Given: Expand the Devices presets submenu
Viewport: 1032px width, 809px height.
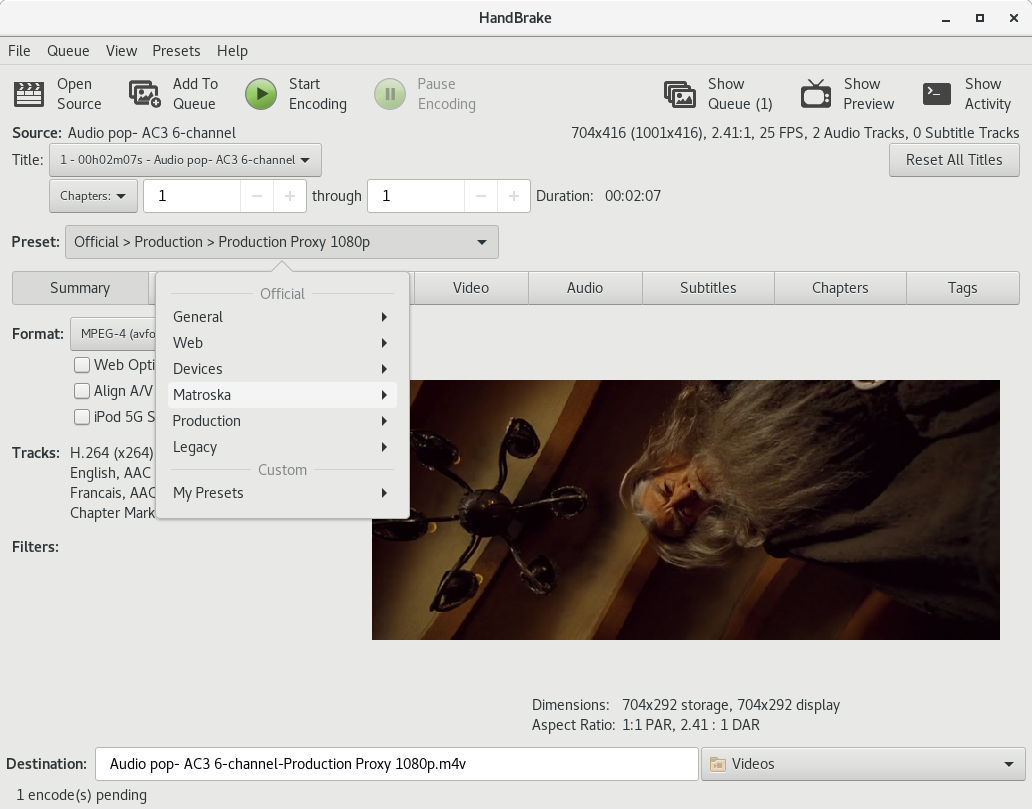Looking at the screenshot, I should tap(282, 369).
